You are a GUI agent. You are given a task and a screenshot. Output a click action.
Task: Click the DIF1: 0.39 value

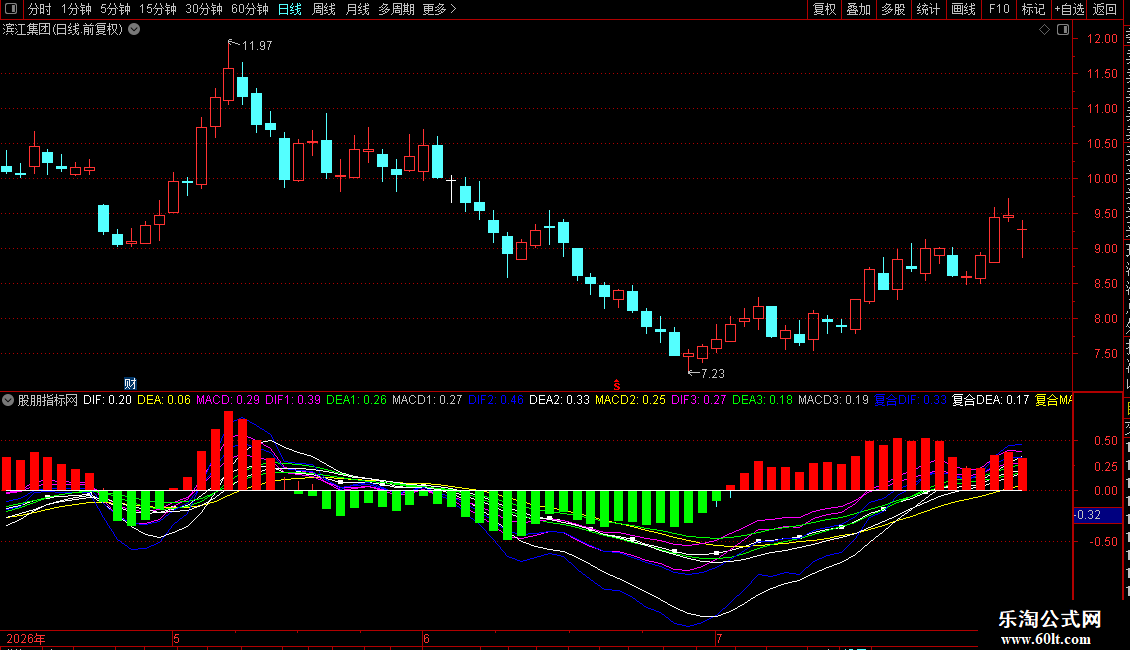[x=293, y=400]
